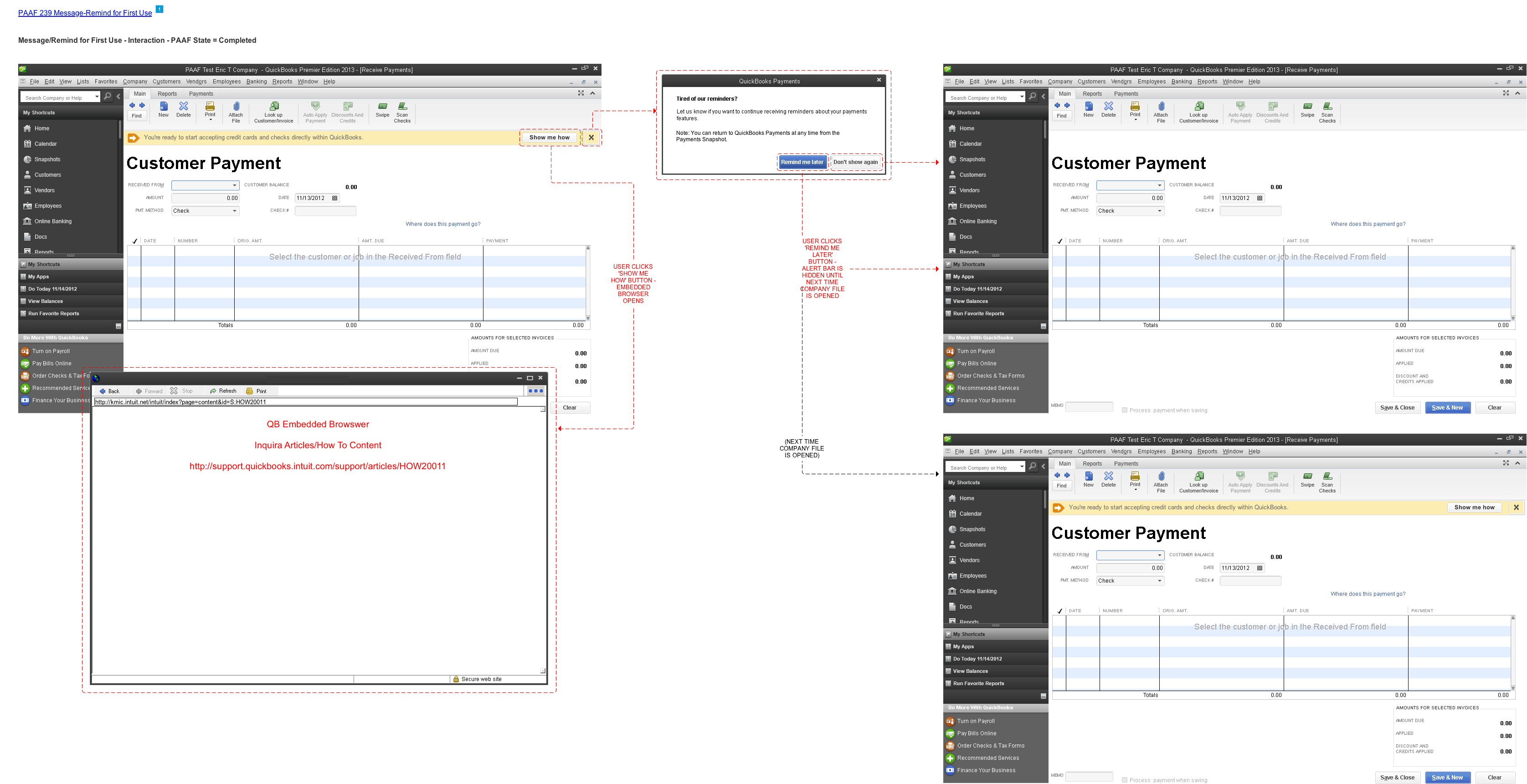Dismiss alert bar X in lower-right window
1527x784 pixels.
[x=1517, y=507]
